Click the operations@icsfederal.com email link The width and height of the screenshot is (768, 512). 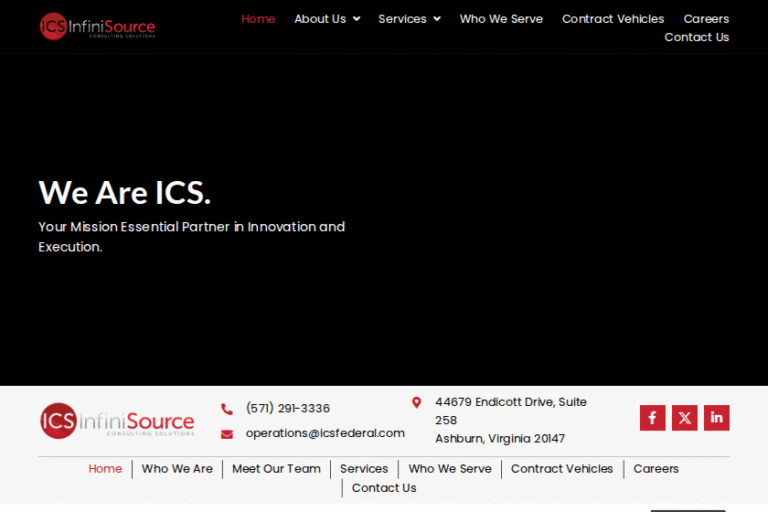(325, 433)
